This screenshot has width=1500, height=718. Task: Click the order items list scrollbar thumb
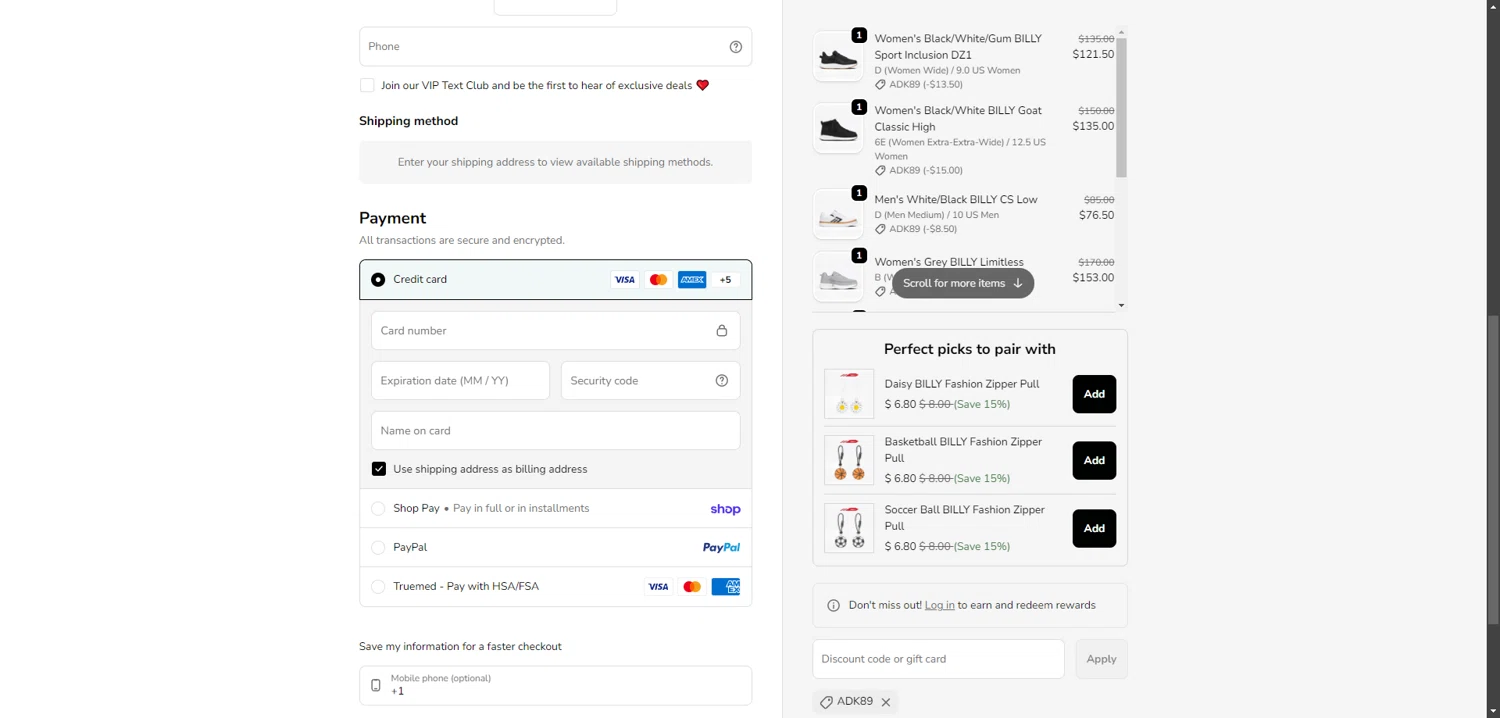click(1121, 108)
